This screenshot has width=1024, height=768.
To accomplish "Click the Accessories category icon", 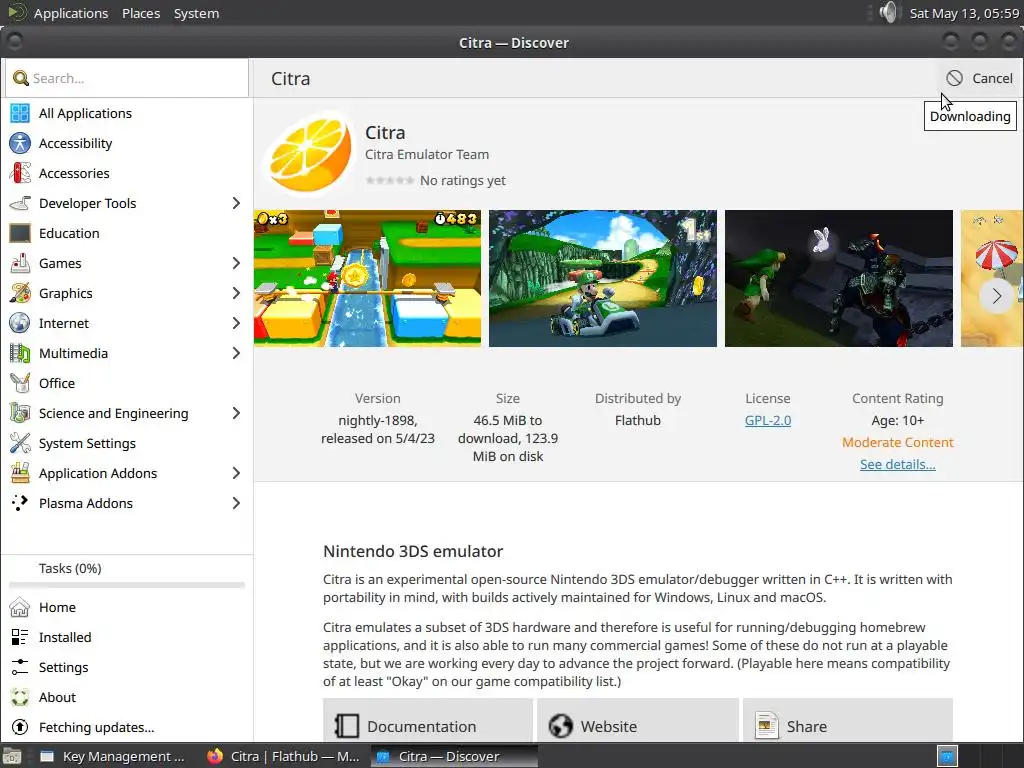I will click(x=20, y=173).
